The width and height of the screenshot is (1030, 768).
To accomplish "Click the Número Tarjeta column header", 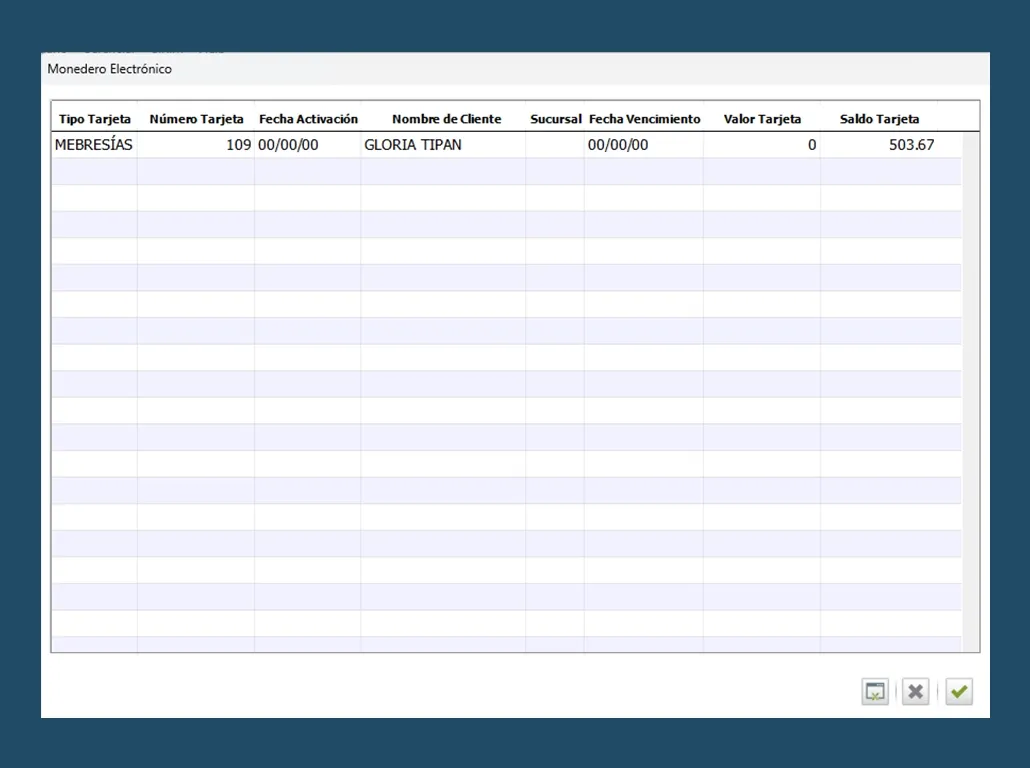I will [196, 119].
